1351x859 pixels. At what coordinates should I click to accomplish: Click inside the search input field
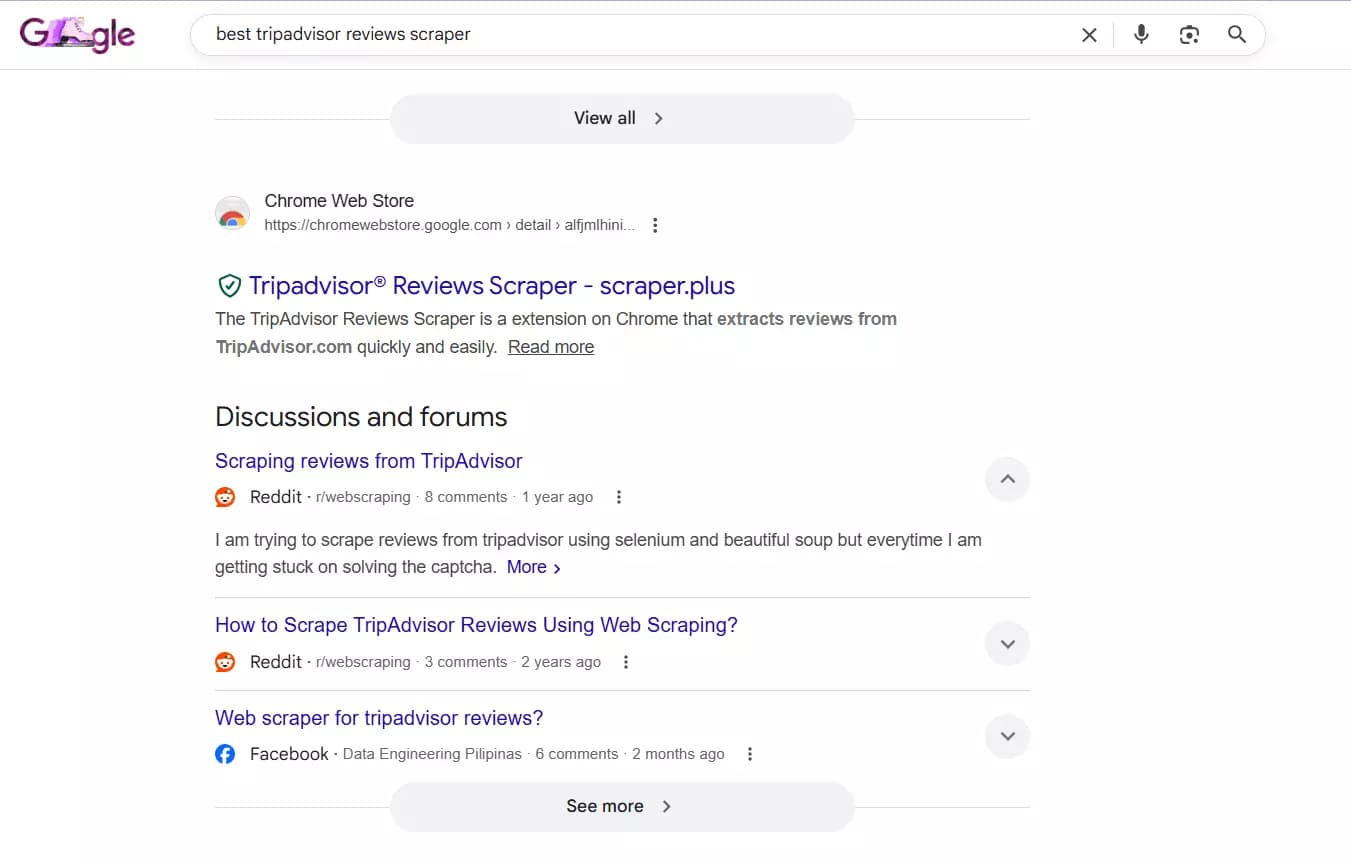click(x=600, y=34)
